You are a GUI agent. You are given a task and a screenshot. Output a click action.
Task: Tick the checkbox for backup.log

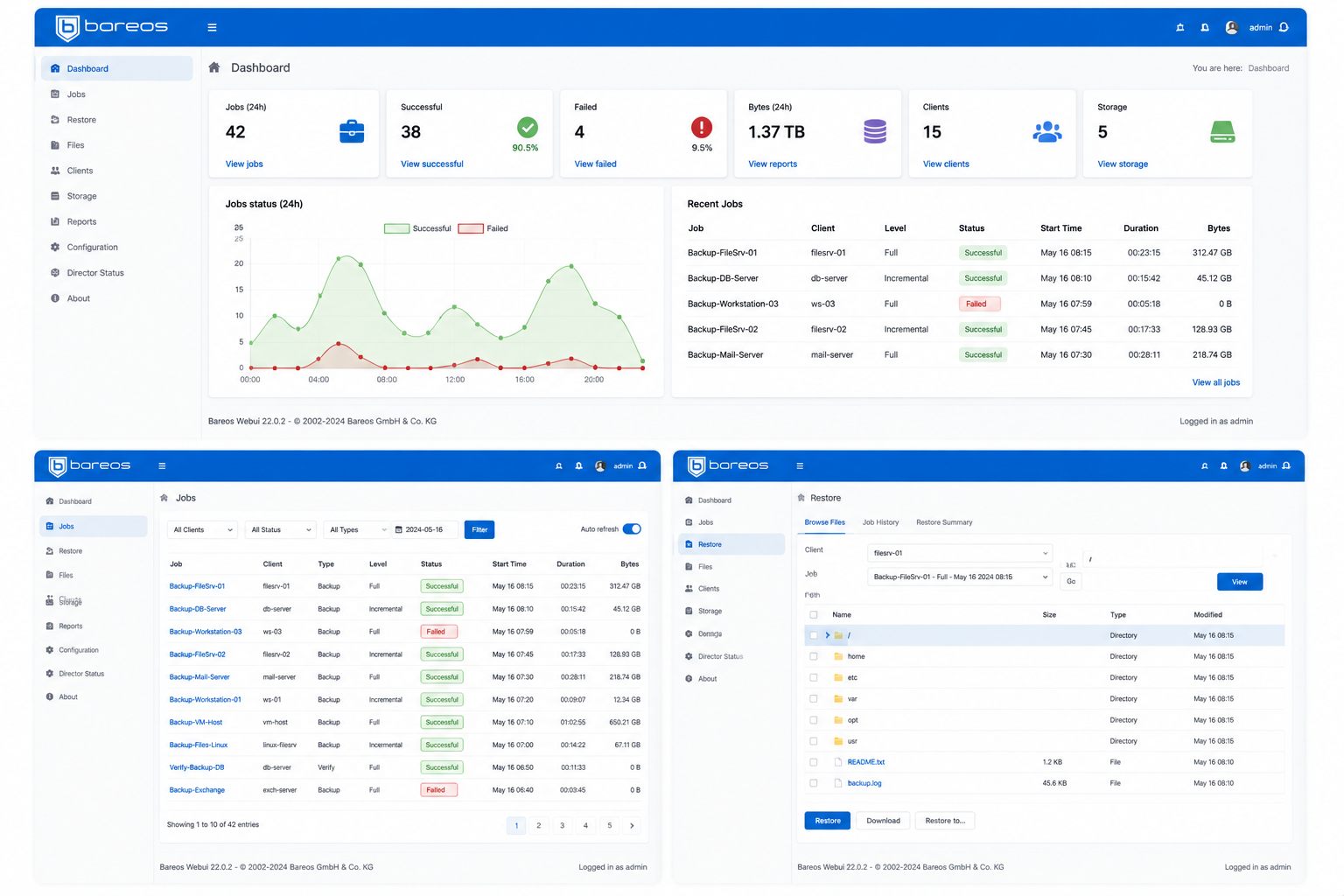(x=814, y=783)
